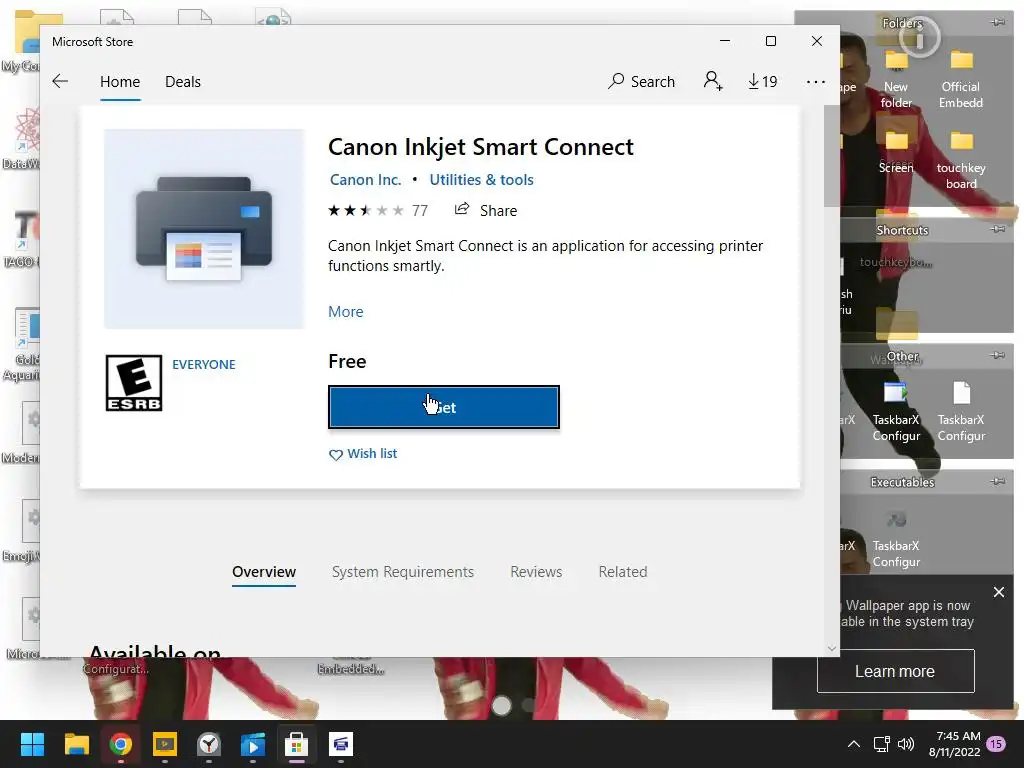Open the Screen folder on desktop
The image size is (1024, 768).
(x=896, y=152)
